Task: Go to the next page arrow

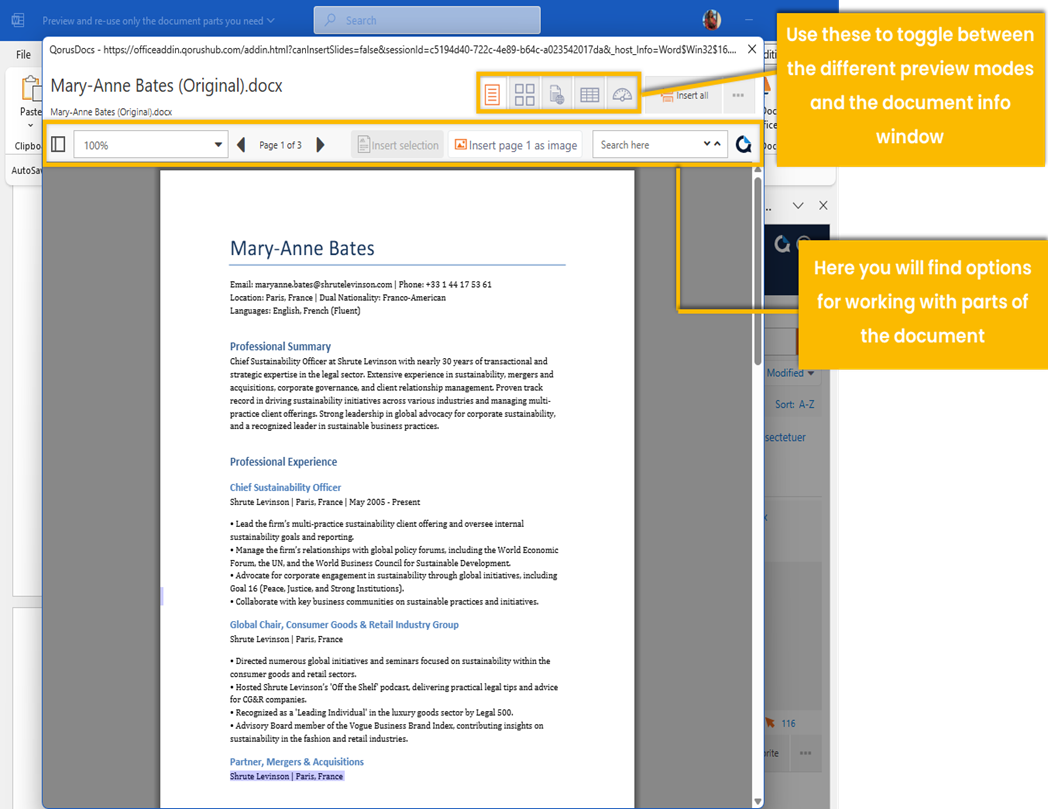Action: tap(320, 144)
